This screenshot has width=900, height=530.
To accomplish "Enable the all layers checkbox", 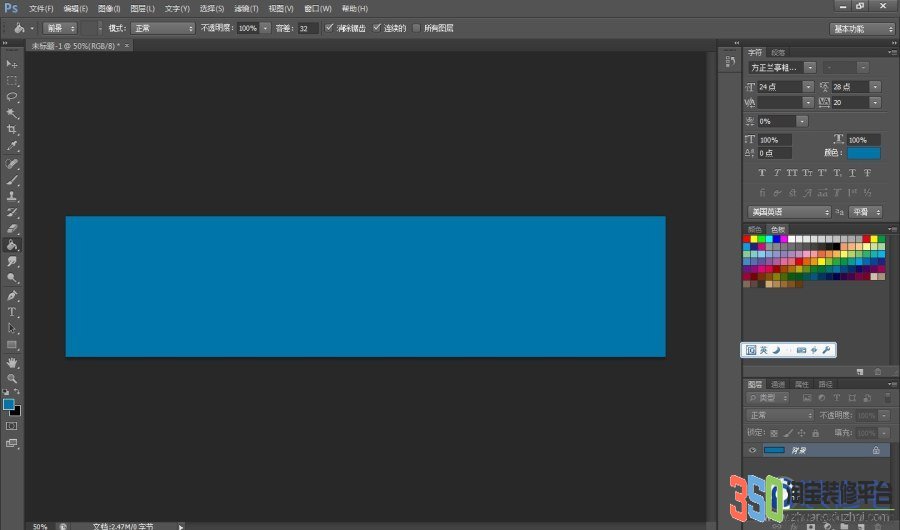I will tap(417, 28).
